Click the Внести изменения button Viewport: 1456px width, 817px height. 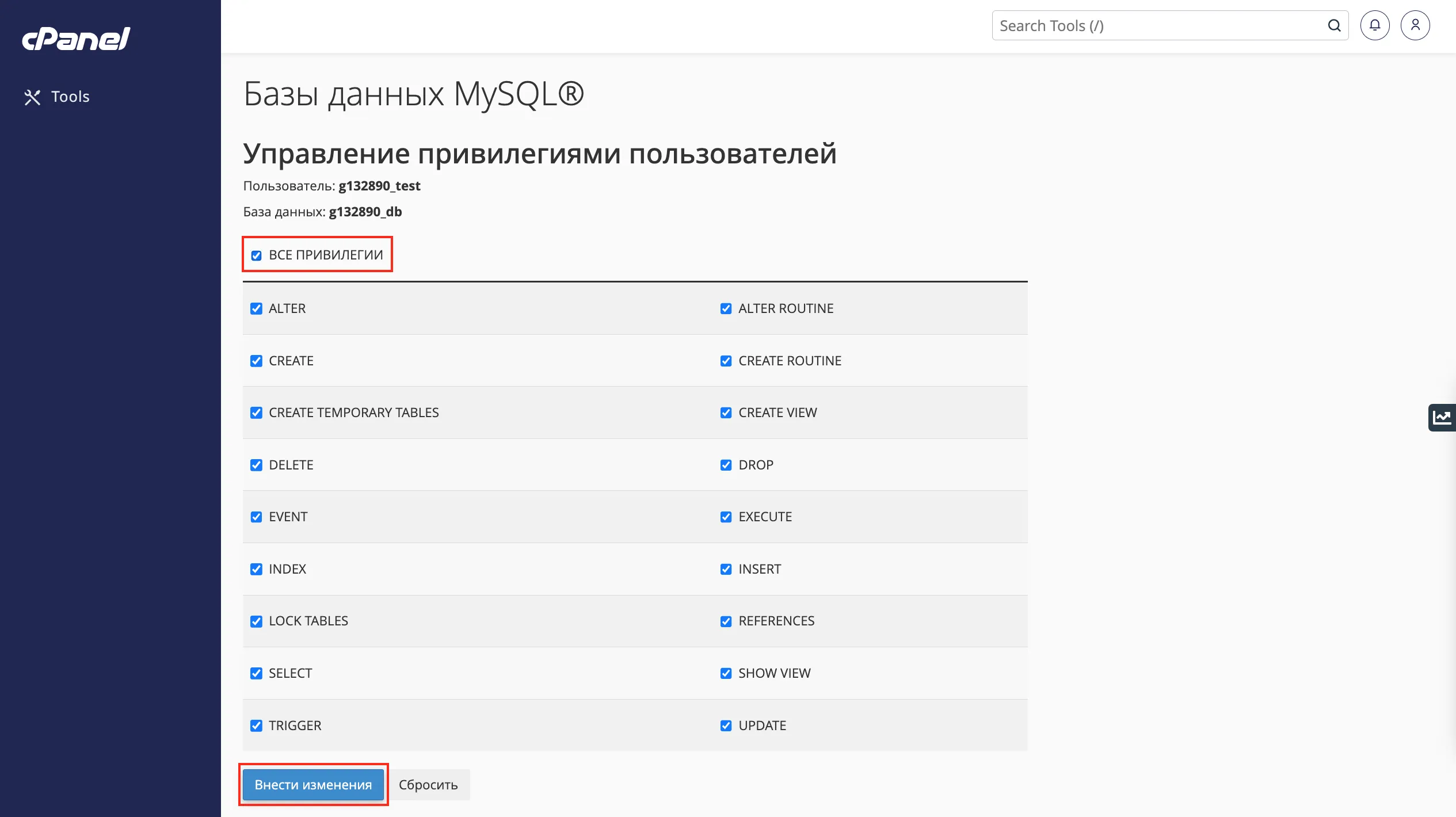coord(314,784)
